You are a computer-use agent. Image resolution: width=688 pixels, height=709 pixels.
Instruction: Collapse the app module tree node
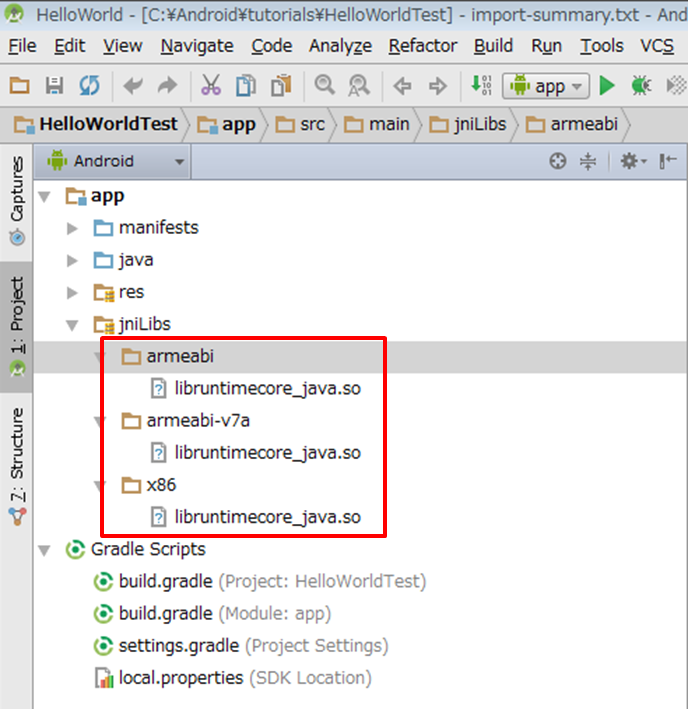pyautogui.click(x=45, y=197)
